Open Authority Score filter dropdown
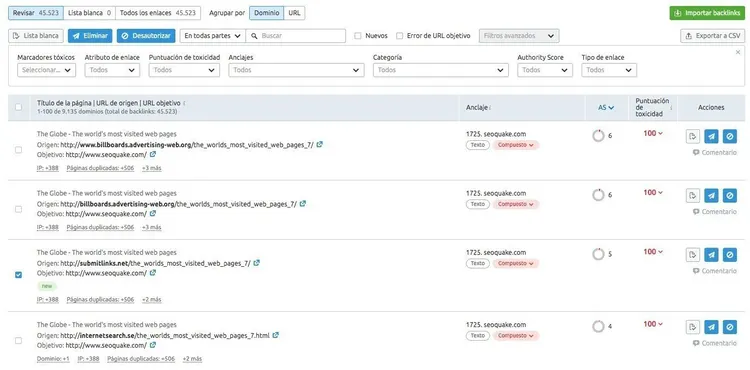This screenshot has width=750, height=370. [545, 70]
